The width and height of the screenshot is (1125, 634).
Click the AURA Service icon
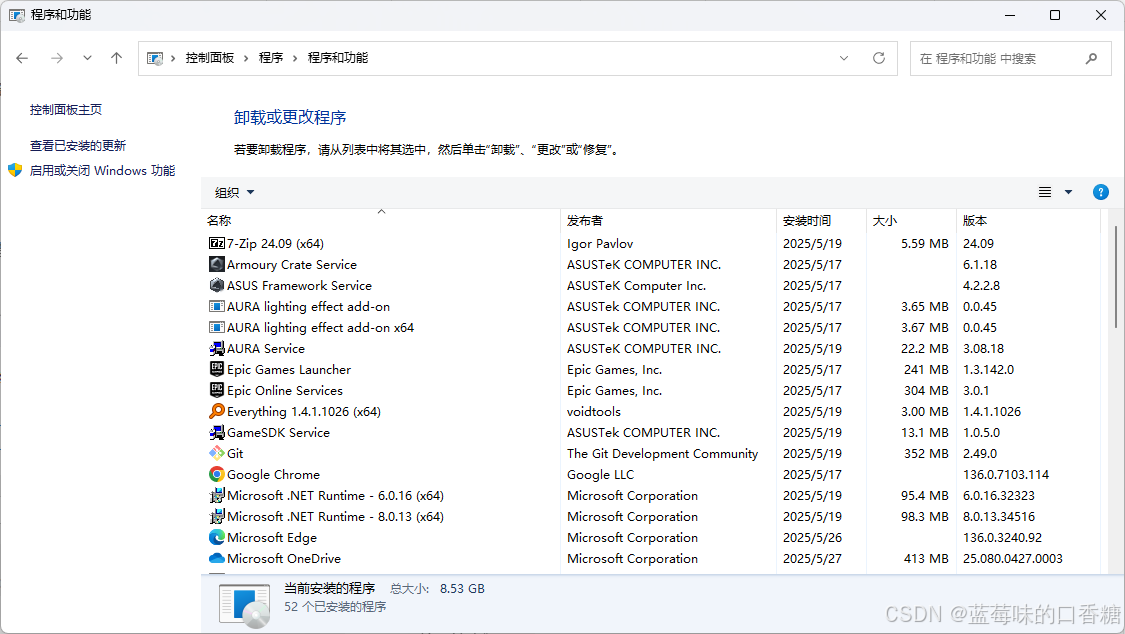coord(217,348)
